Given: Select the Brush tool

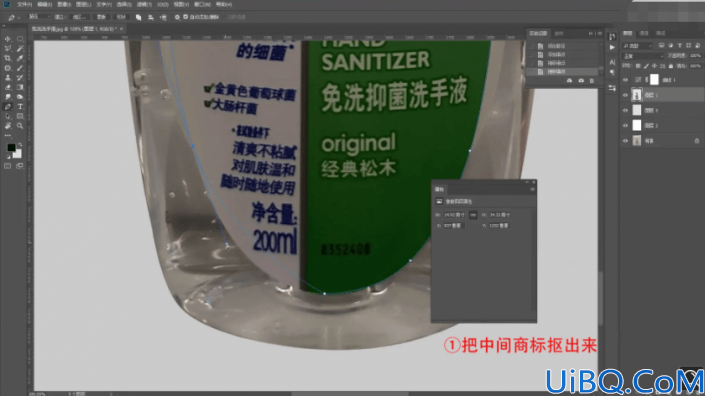Looking at the screenshot, I should pos(20,68).
